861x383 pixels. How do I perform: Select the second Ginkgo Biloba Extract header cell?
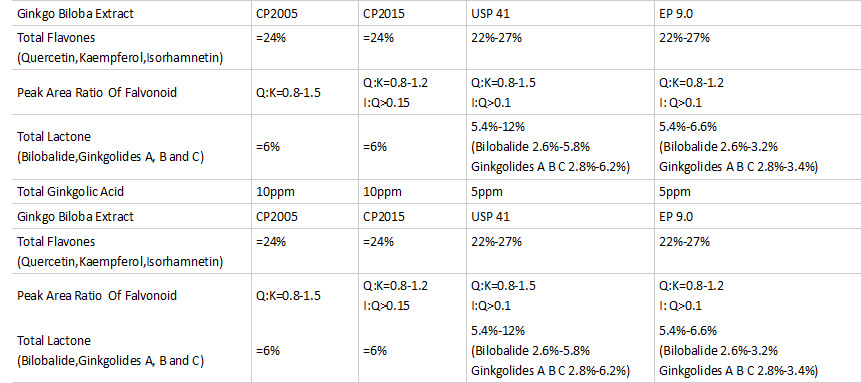pos(75,217)
